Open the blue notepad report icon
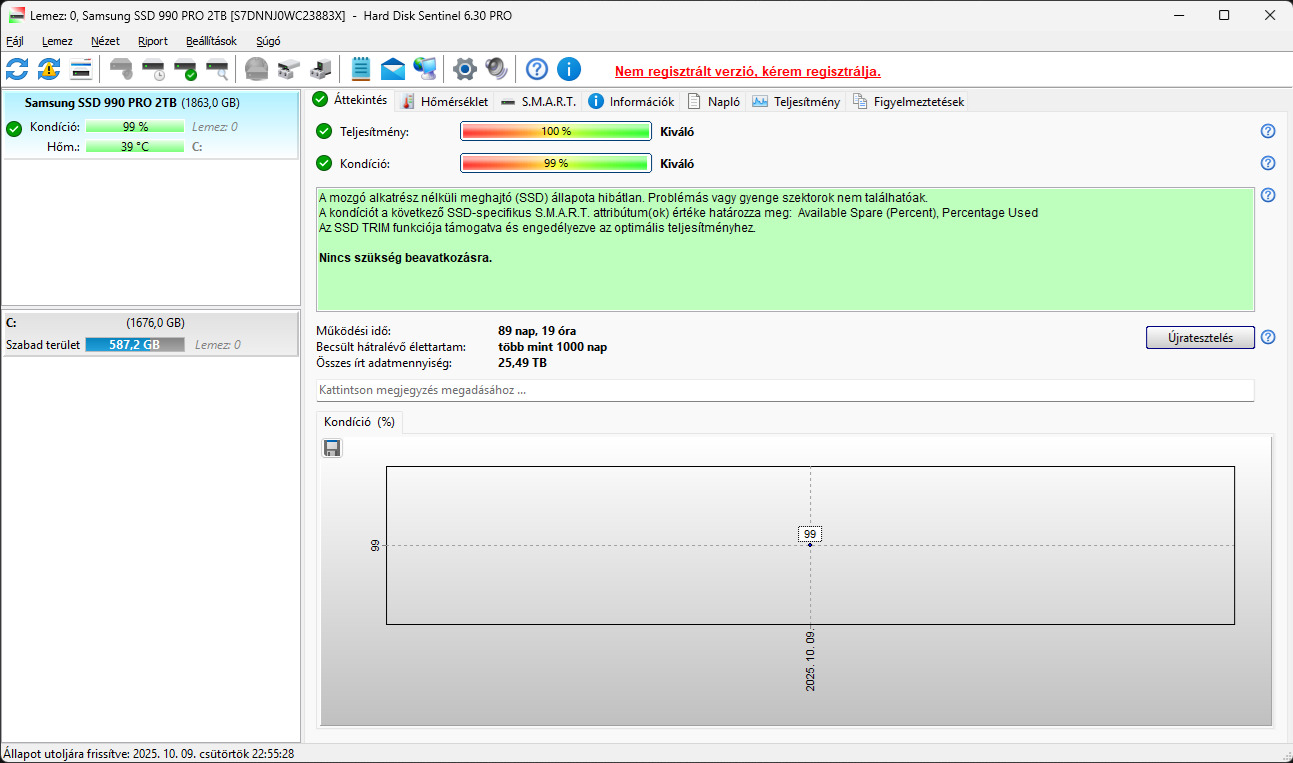This screenshot has width=1293, height=763. pyautogui.click(x=361, y=69)
